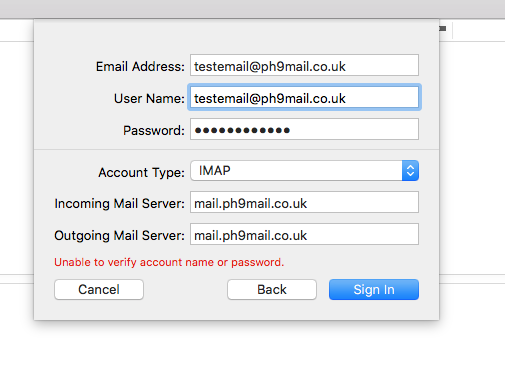Click the "Password:" label text

(x=154, y=130)
